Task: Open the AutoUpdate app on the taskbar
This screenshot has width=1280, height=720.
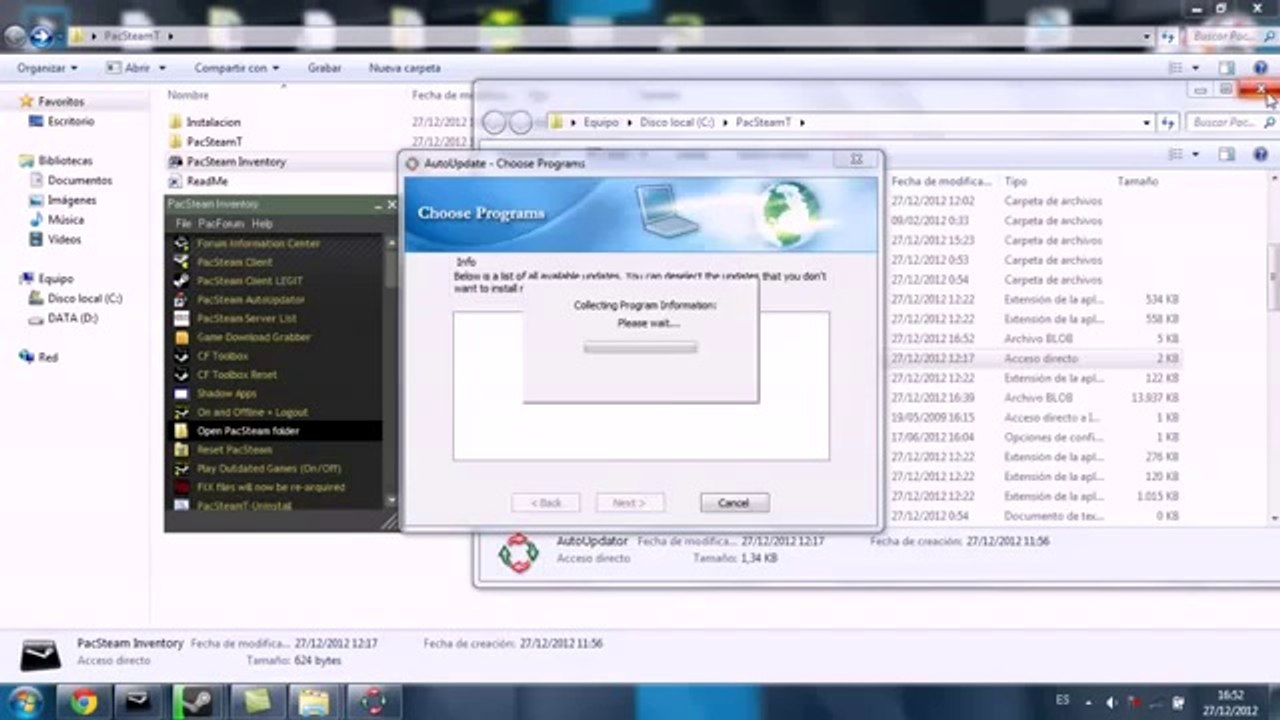Action: tap(373, 702)
